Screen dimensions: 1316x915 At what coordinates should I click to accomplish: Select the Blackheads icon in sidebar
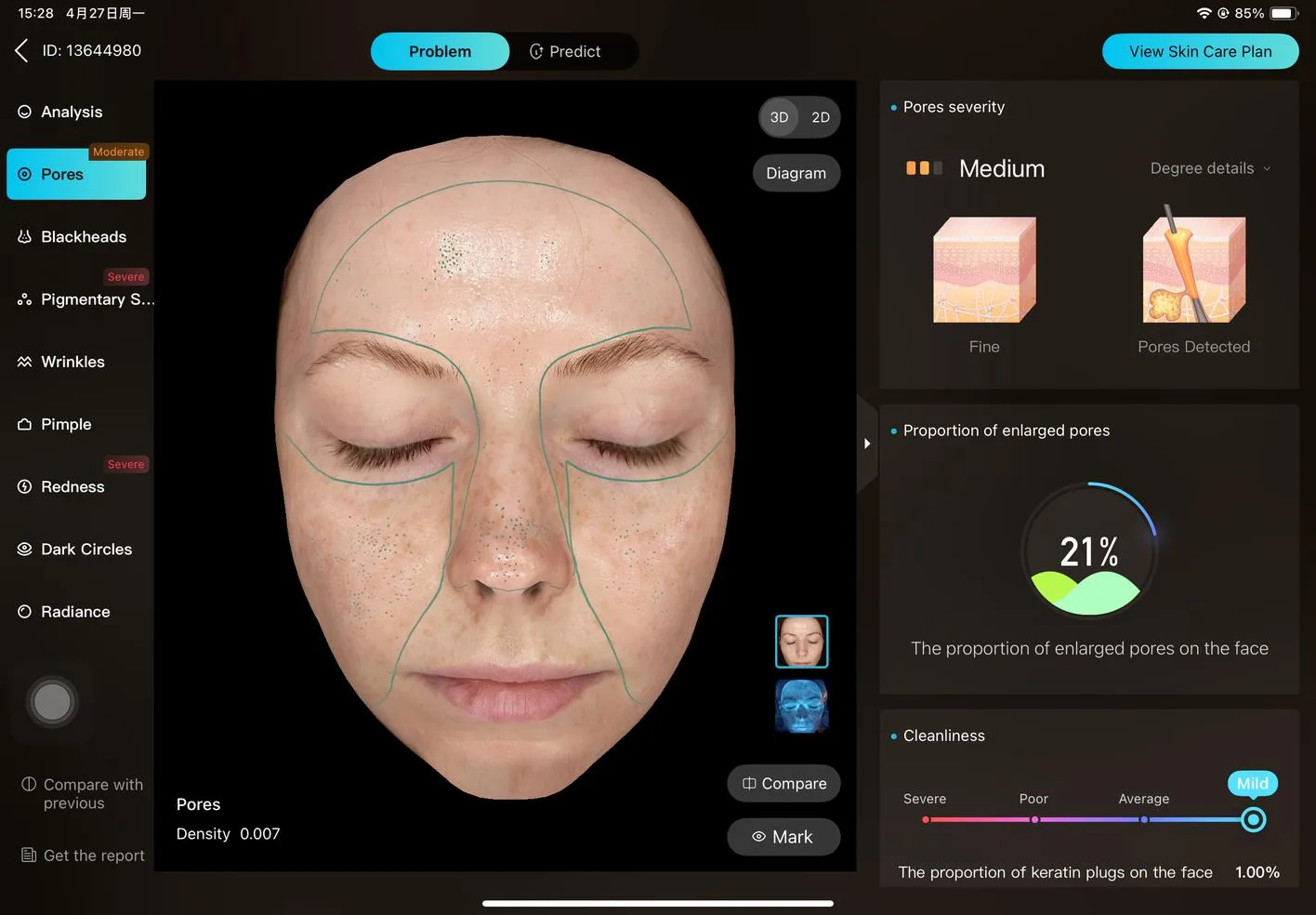tap(25, 236)
